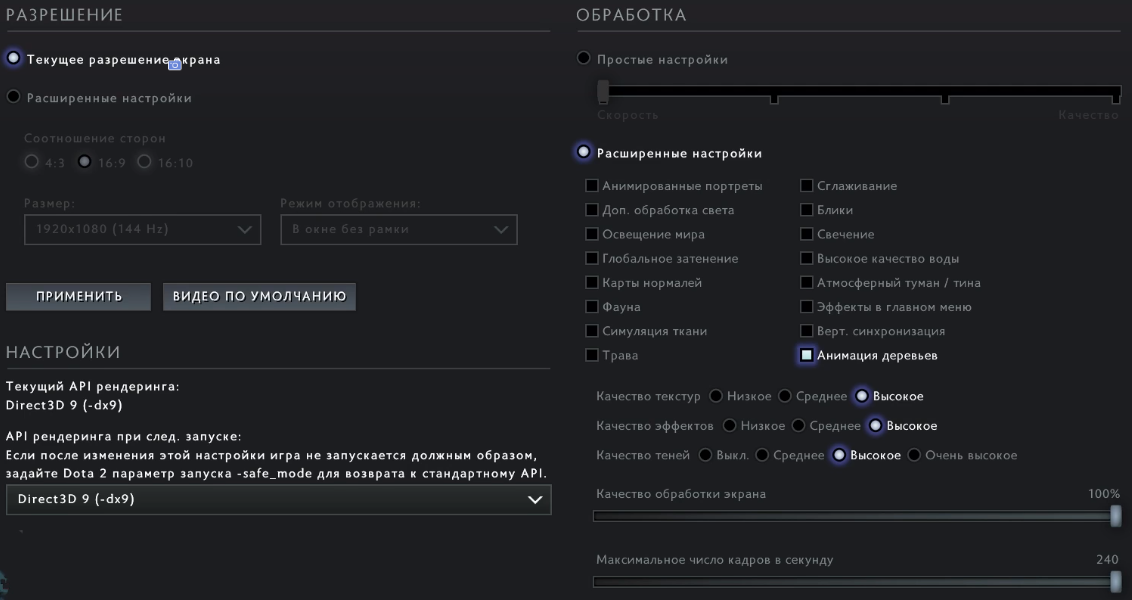Viewport: 1132px width, 600px height.
Task: Open the 'В окне без рамки' display mode dropdown
Action: [x=399, y=230]
